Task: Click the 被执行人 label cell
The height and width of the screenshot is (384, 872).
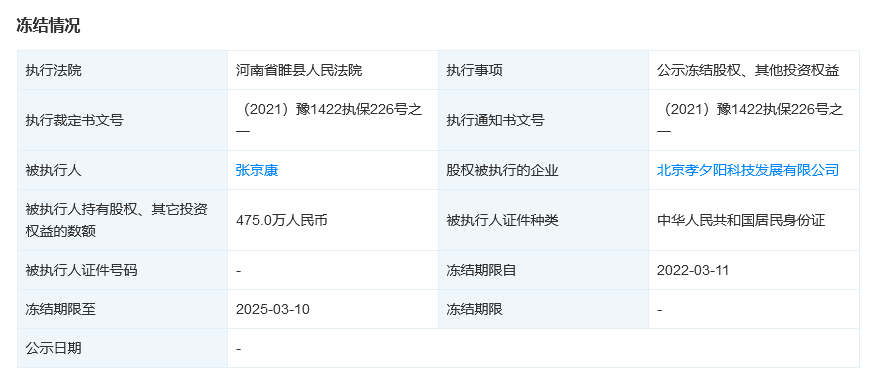Action: pyautogui.click(x=122, y=170)
